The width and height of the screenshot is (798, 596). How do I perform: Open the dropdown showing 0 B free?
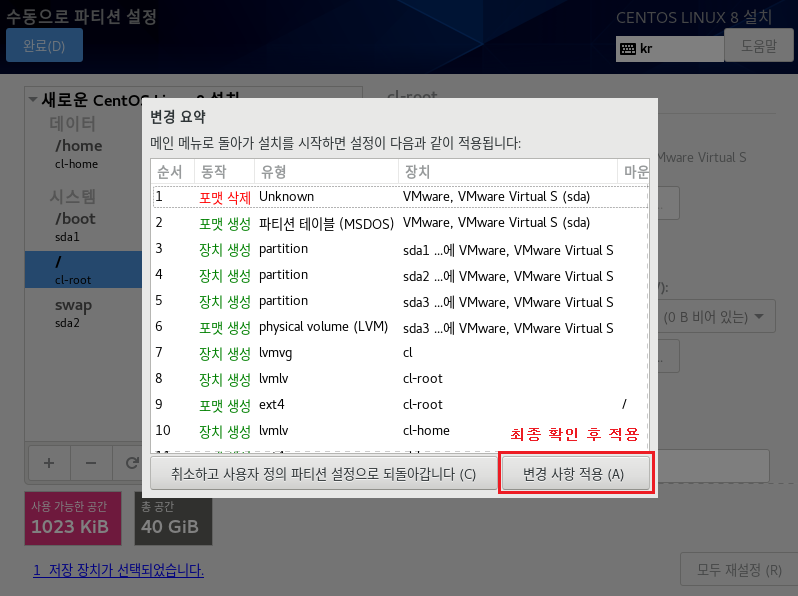coord(717,317)
